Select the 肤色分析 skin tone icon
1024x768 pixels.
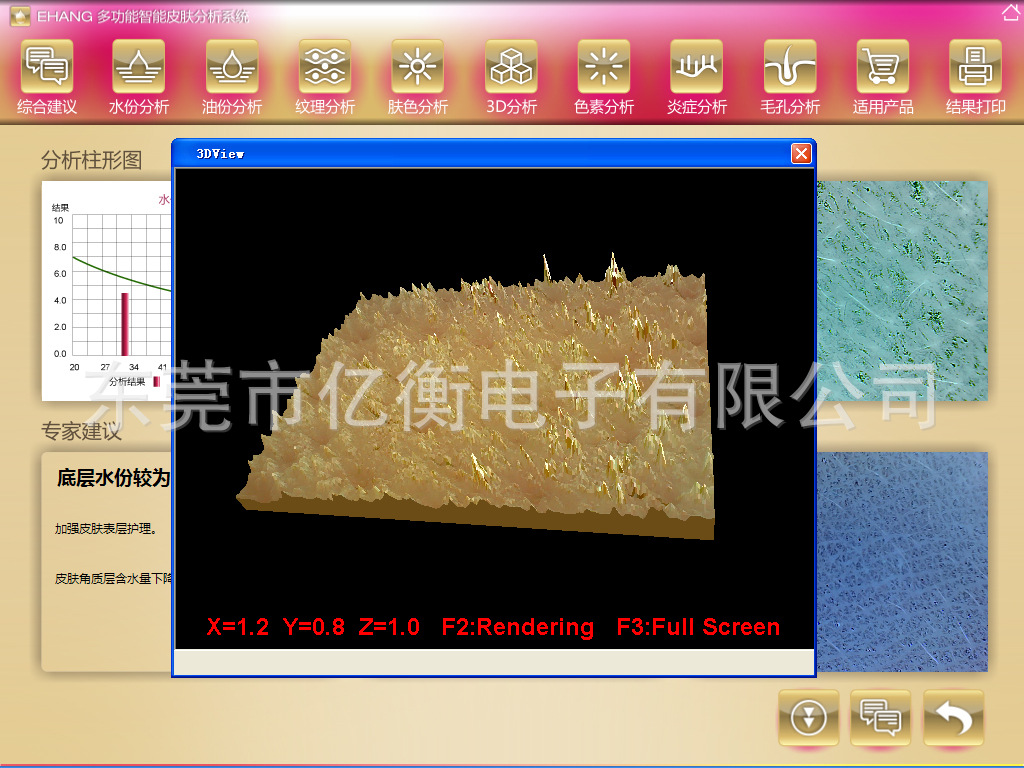click(418, 67)
